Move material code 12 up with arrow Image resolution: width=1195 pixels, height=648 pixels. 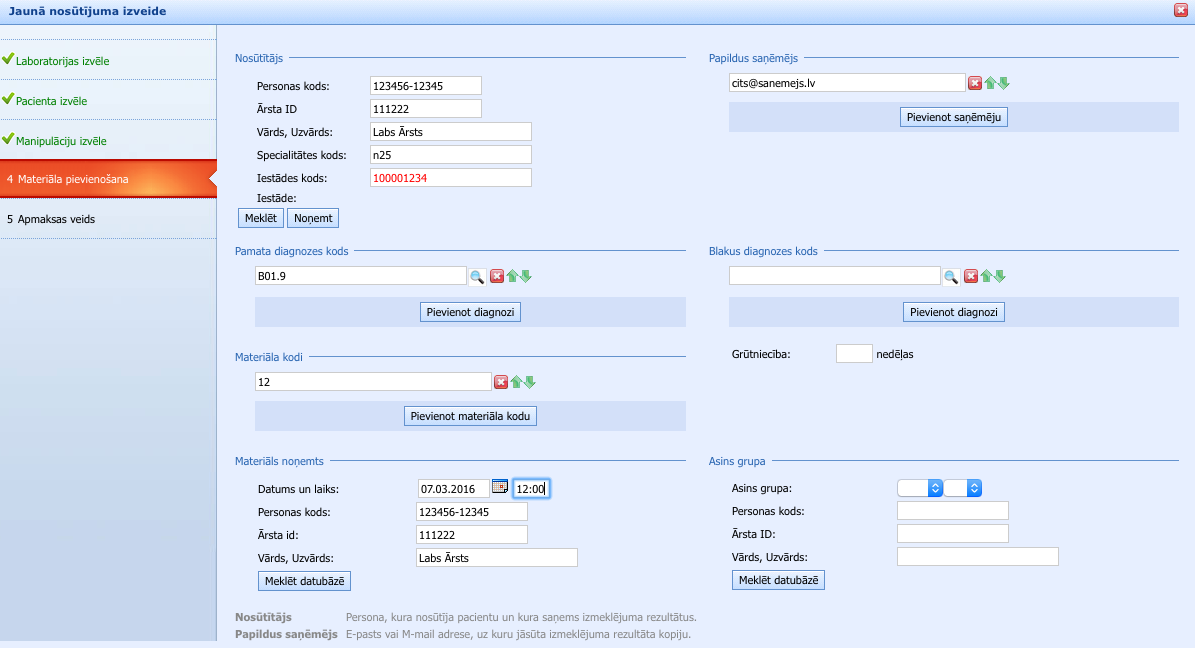(x=516, y=382)
